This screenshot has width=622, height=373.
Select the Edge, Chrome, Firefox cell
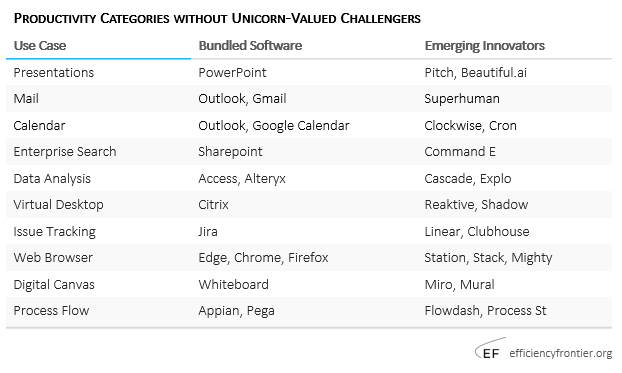point(263,258)
